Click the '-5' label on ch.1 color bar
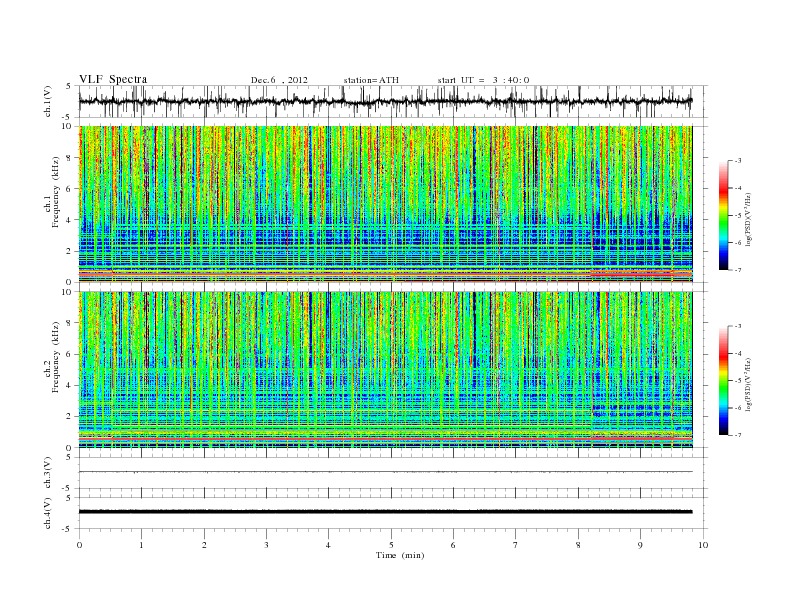Image resolution: width=792 pixels, height=612 pixels. pos(738,216)
